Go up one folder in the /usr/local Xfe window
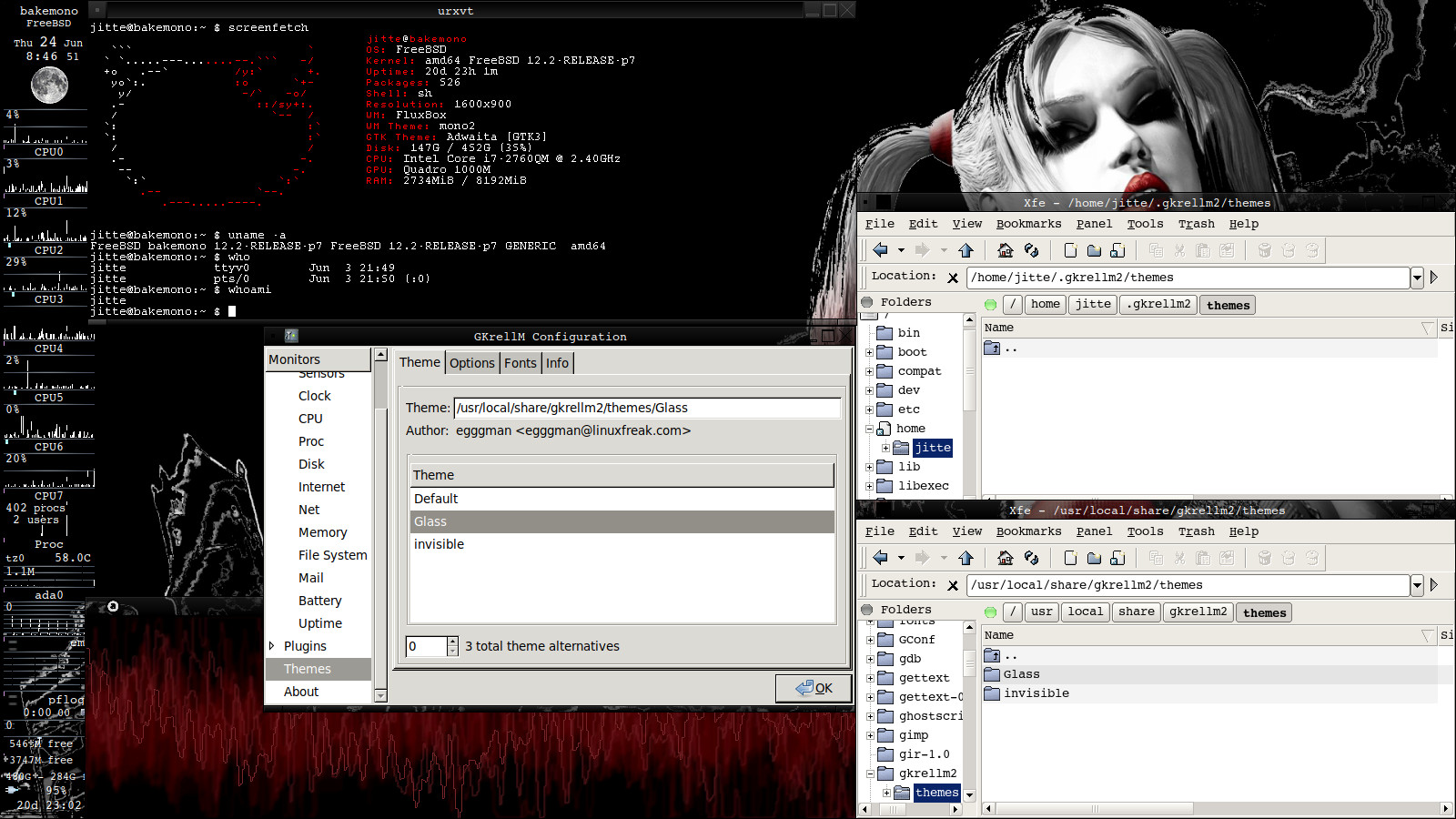1456x819 pixels. [966, 558]
